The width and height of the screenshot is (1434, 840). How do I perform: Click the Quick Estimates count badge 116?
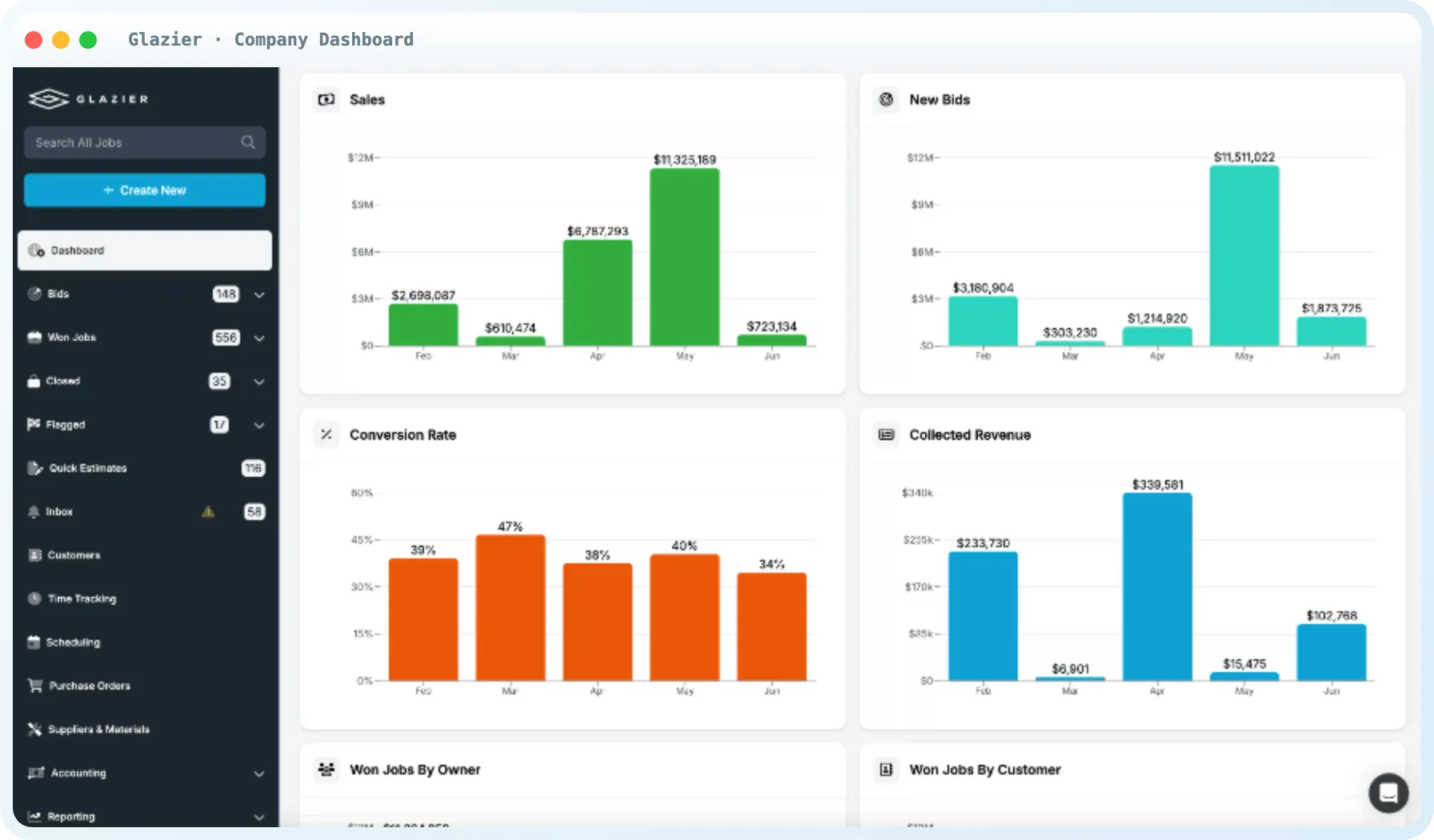[x=254, y=468]
